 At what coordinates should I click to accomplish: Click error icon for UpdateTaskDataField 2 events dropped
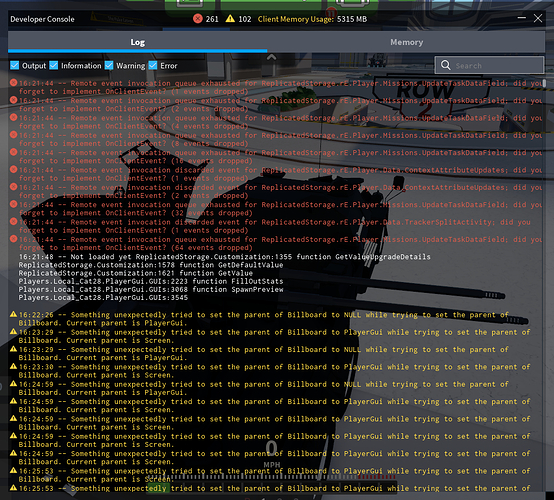(x=13, y=100)
